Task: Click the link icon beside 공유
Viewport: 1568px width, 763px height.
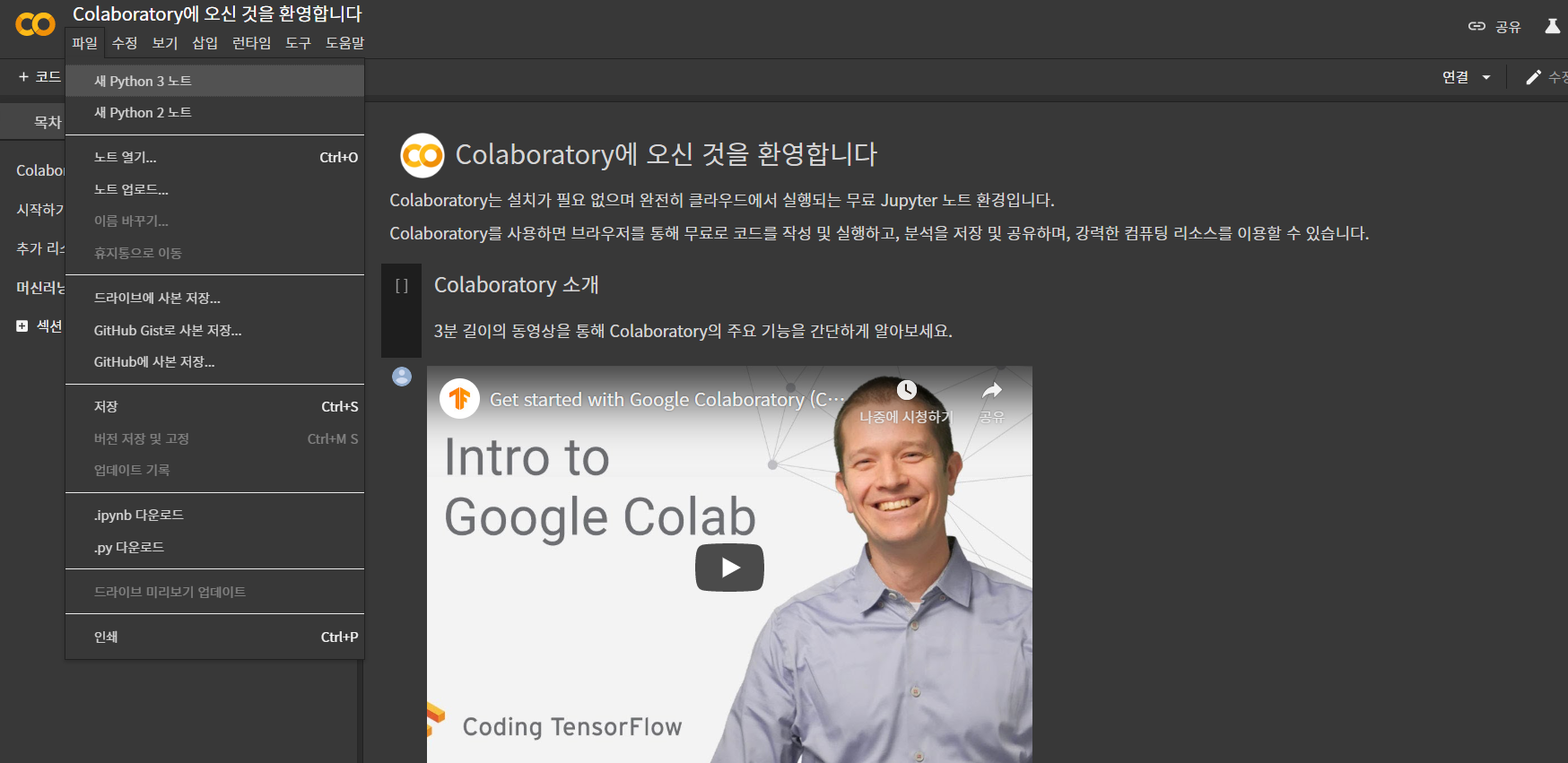Action: 1477,26
